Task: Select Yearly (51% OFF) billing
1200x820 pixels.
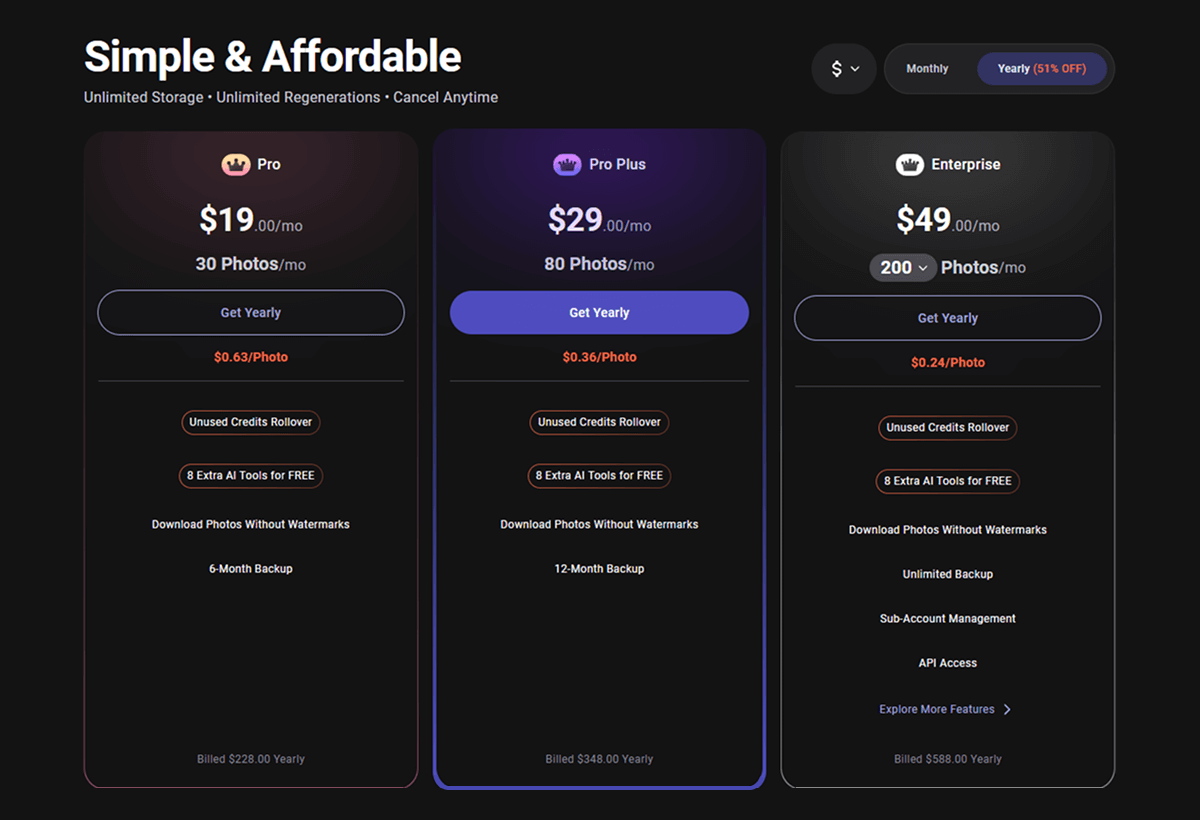Action: coord(1041,69)
